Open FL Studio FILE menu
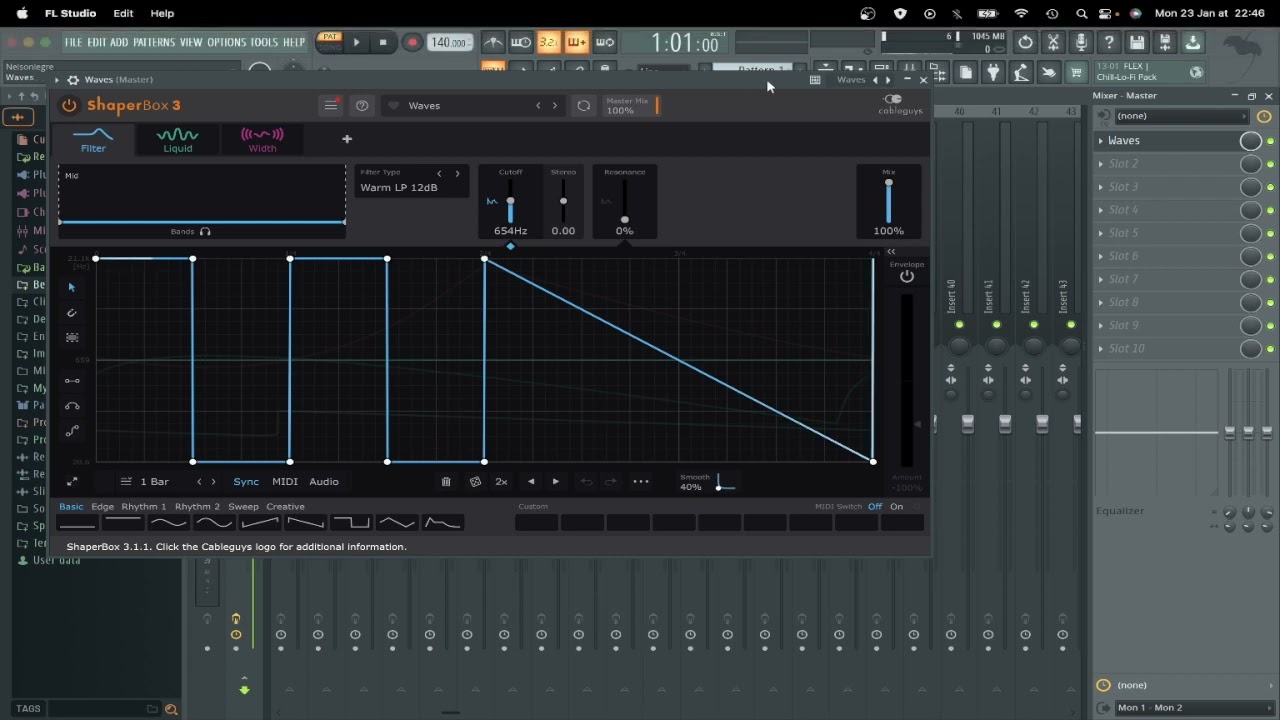Screen dimensions: 1280x720 (73, 42)
